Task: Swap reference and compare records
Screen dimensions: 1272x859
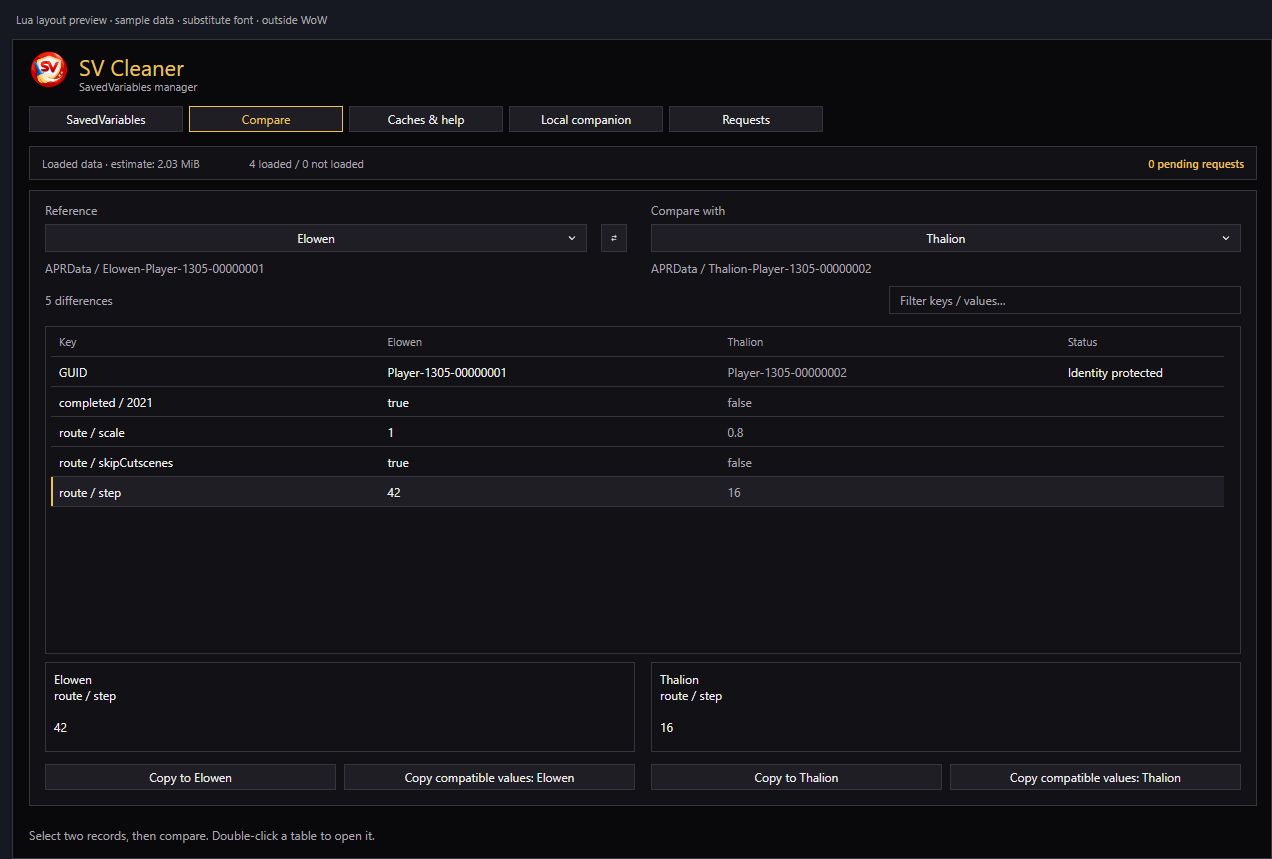Action: 613,238
